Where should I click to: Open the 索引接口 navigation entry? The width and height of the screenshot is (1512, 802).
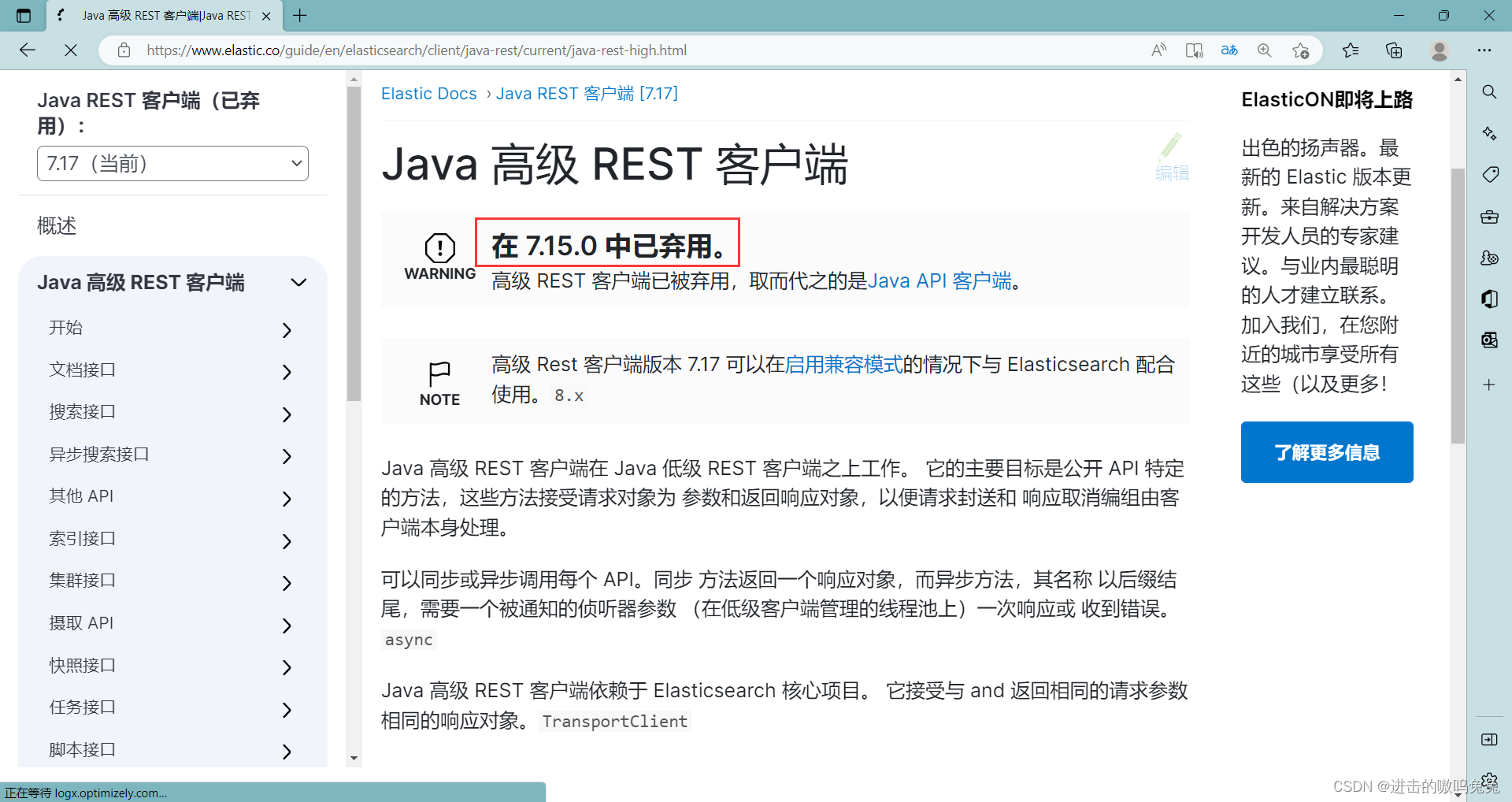82,539
